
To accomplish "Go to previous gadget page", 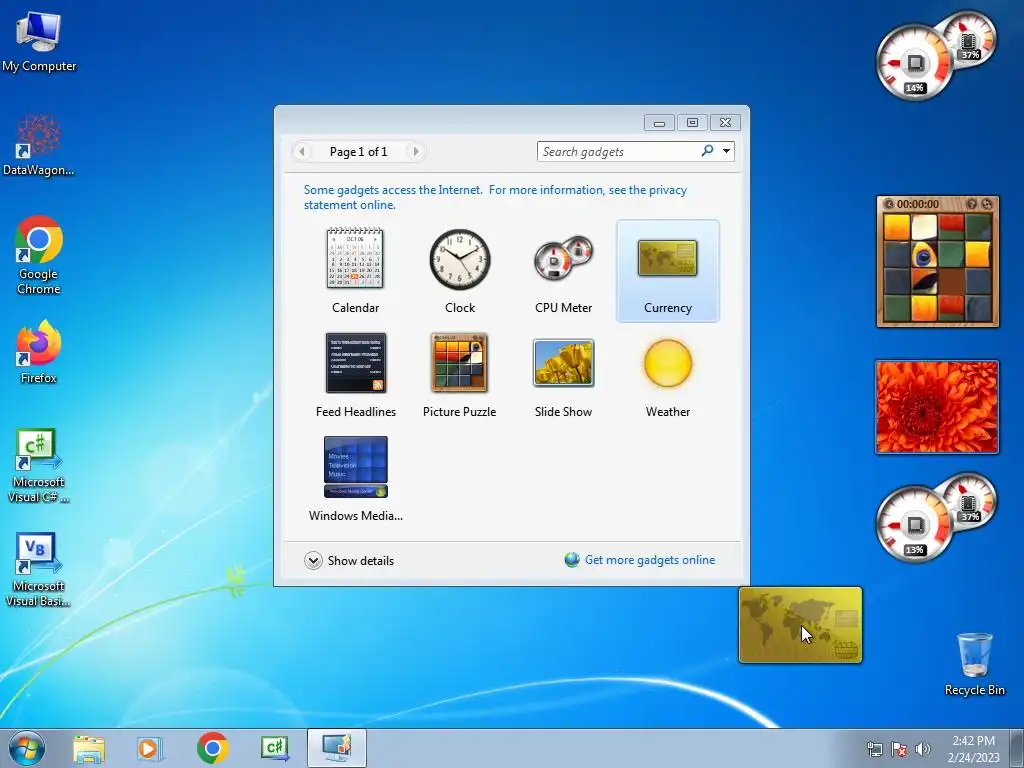I will 302,152.
